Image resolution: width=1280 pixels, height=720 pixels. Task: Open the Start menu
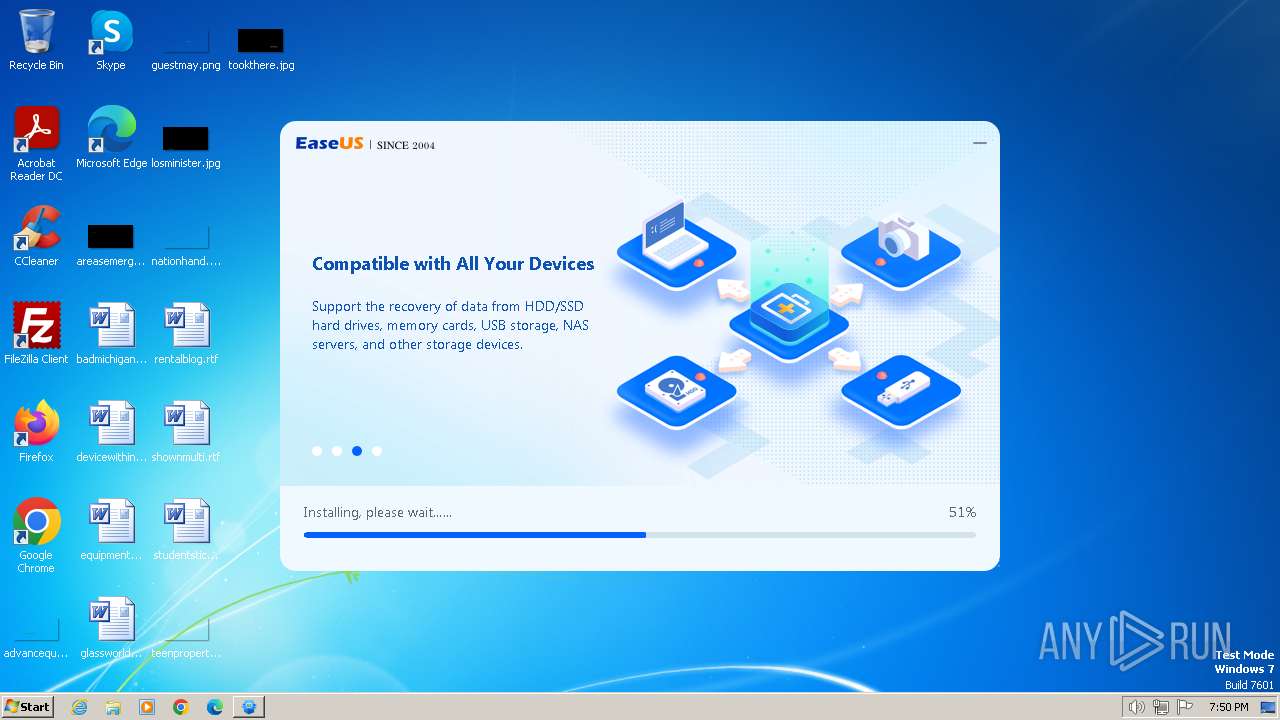click(x=27, y=707)
